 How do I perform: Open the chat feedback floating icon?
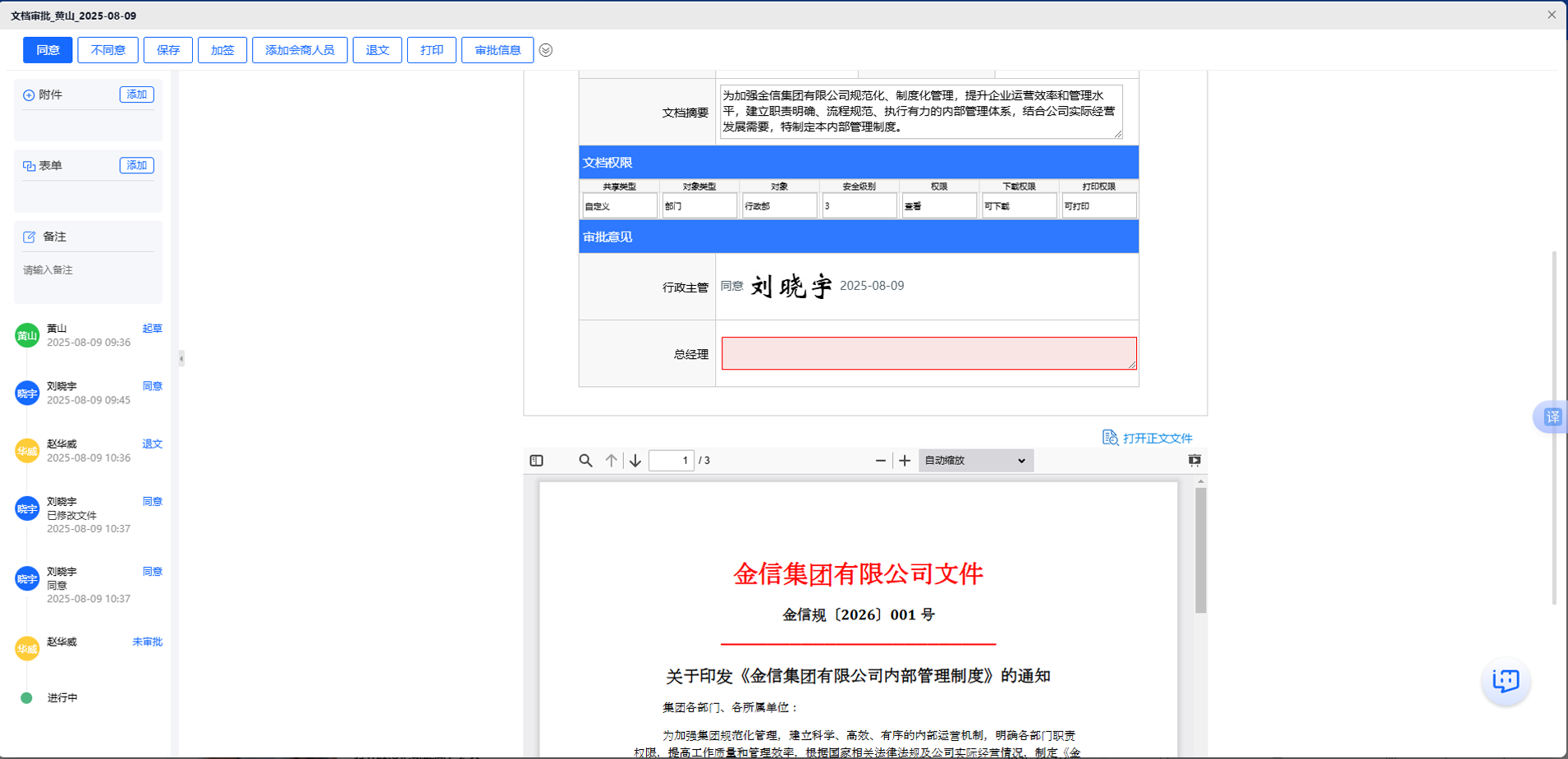pyautogui.click(x=1506, y=681)
